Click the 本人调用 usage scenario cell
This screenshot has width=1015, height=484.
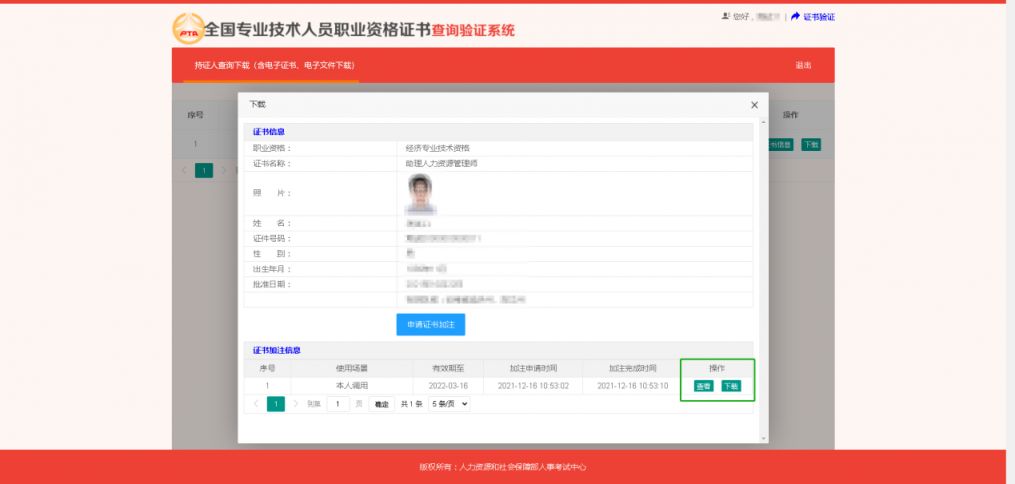tap(351, 386)
